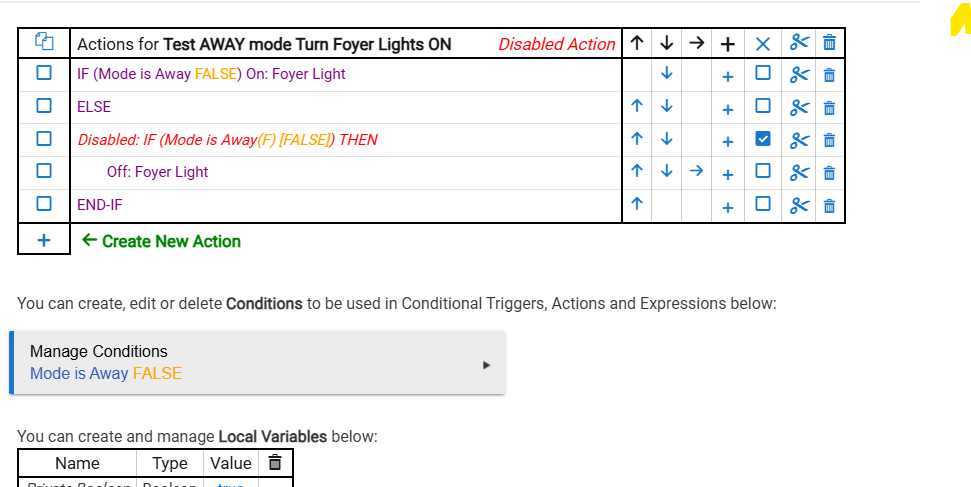Tick disable checkbox on first IF row
971x487 pixels.
pyautogui.click(x=763, y=74)
